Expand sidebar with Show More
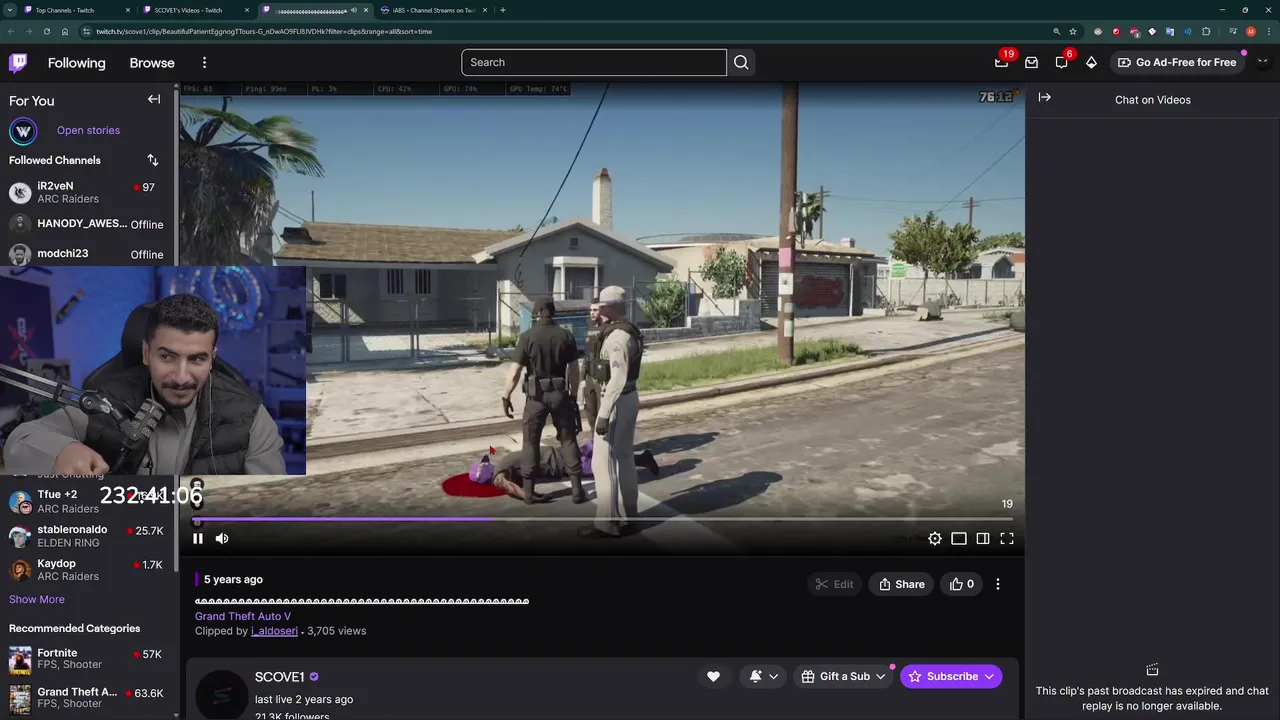 click(x=37, y=599)
